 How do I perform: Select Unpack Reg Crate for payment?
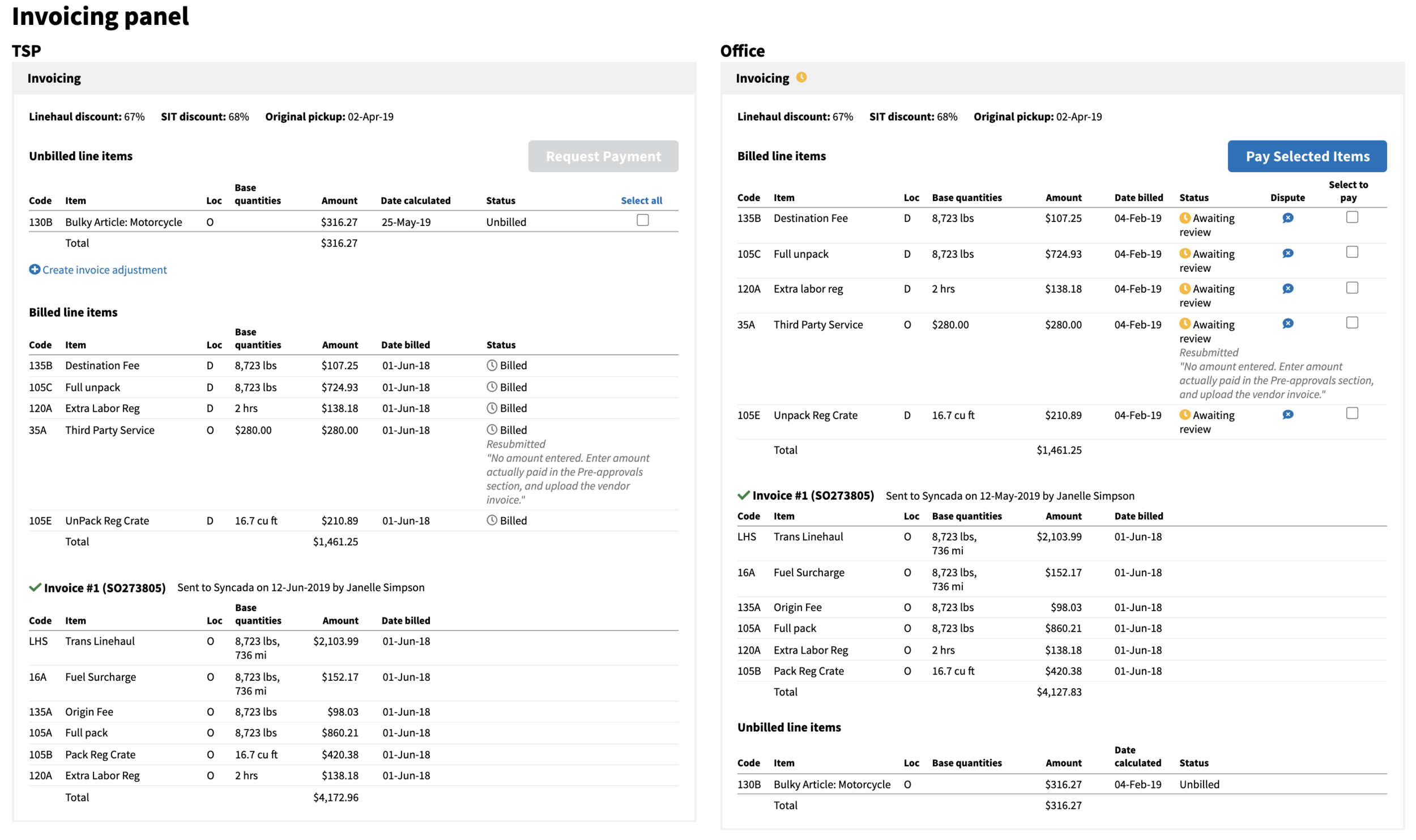pyautogui.click(x=1353, y=413)
